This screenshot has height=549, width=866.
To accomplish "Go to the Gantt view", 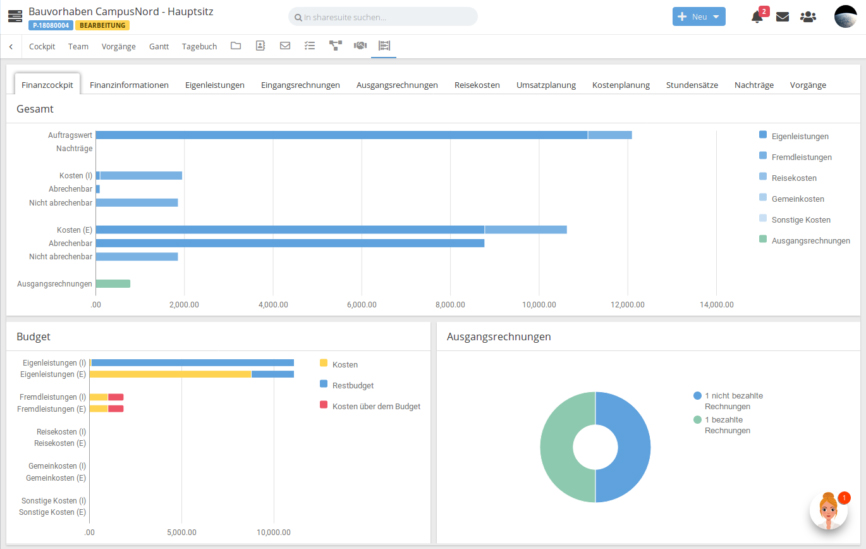I will pos(159,46).
